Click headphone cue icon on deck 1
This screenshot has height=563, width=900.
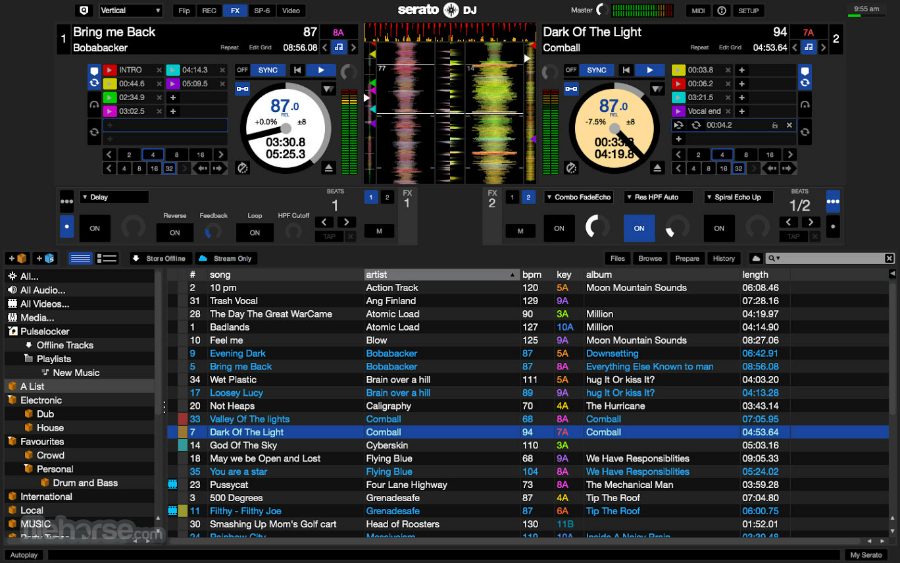click(94, 105)
